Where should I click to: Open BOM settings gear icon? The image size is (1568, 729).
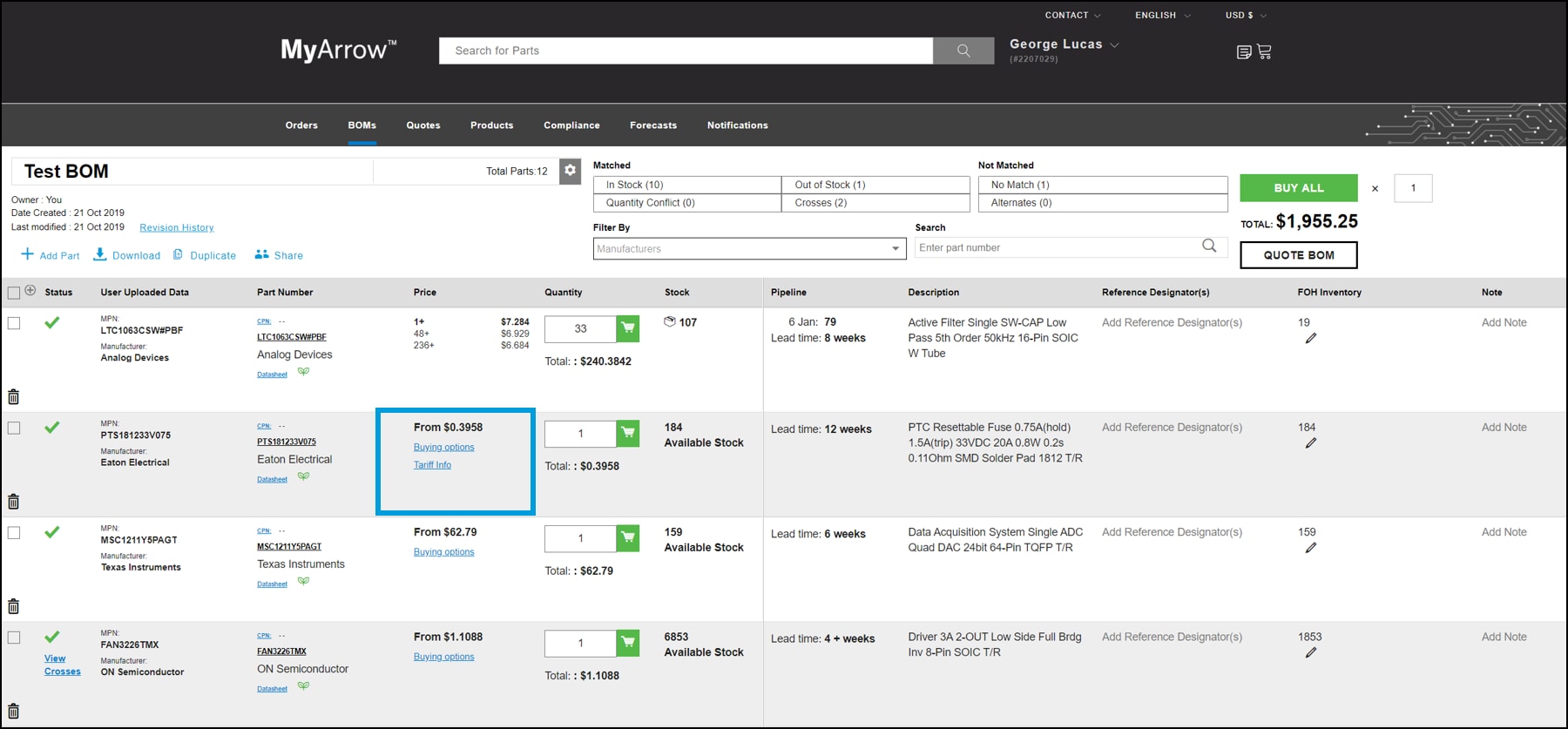570,171
